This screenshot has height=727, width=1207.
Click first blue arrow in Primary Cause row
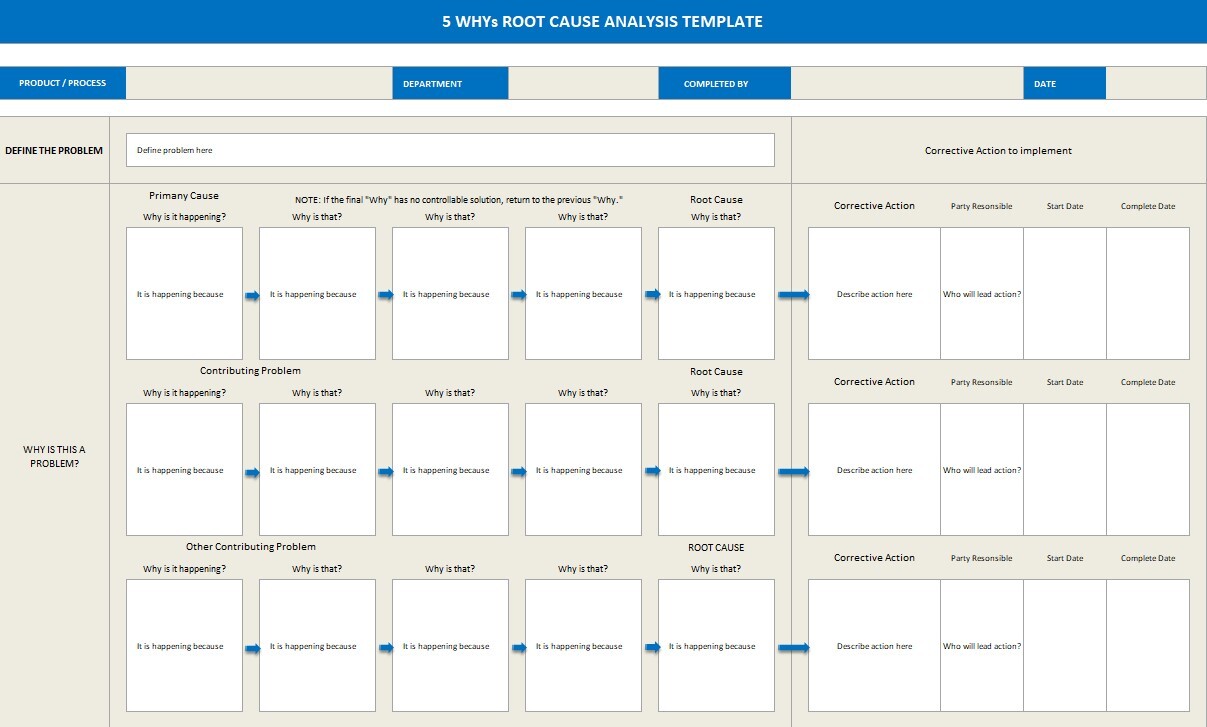(x=251, y=295)
